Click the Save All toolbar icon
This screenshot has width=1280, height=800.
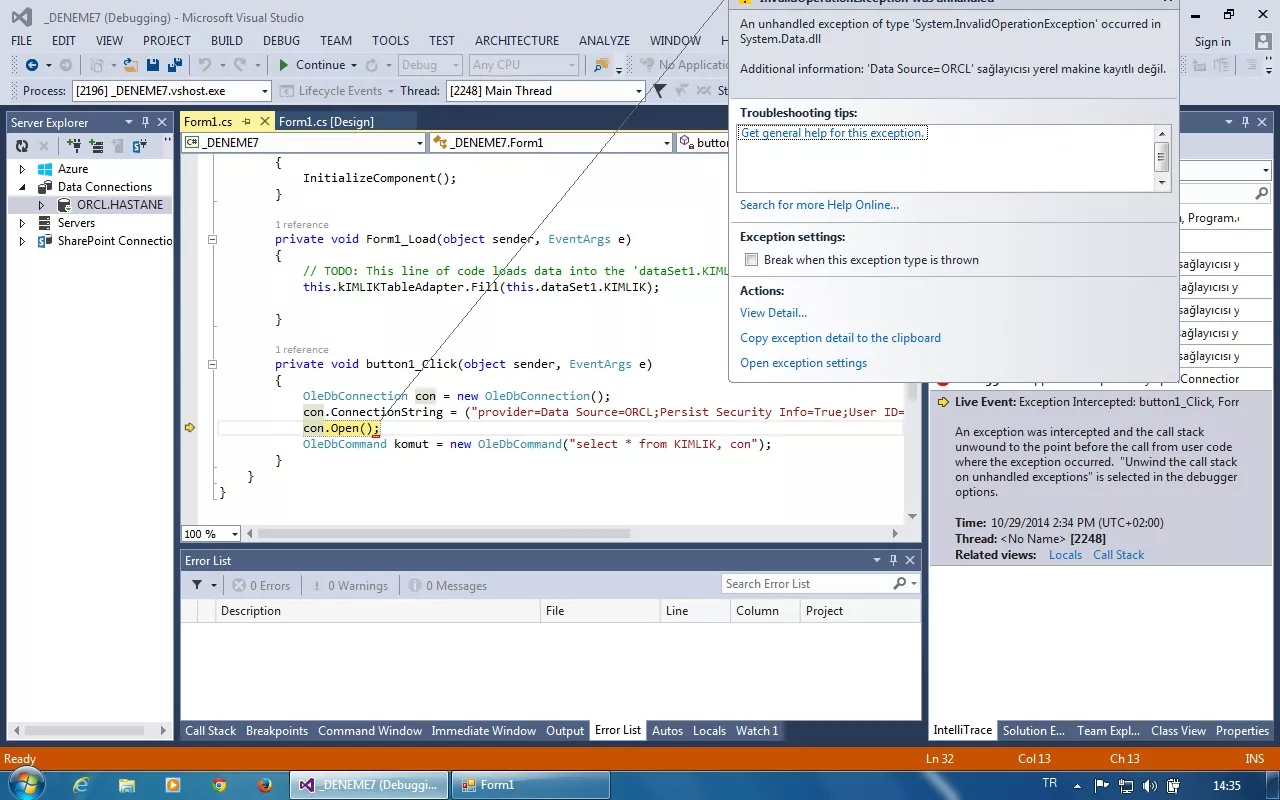[175, 65]
